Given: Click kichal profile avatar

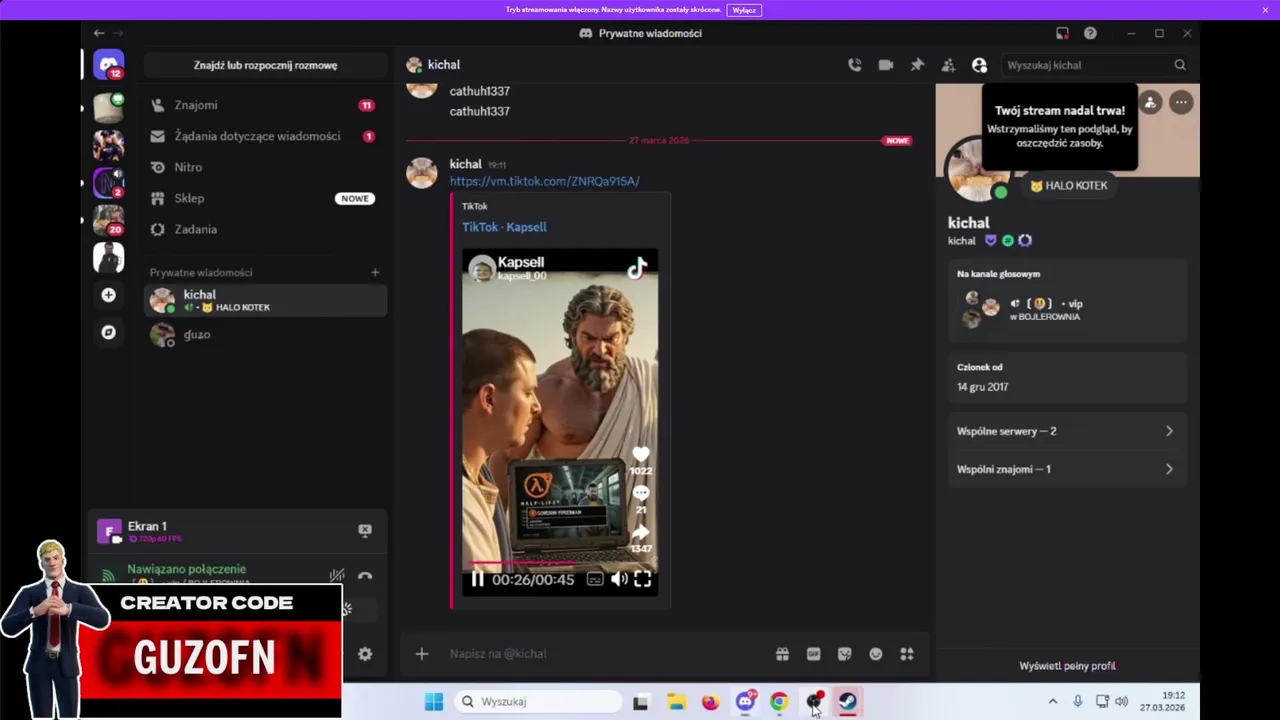Looking at the screenshot, I should [x=978, y=170].
